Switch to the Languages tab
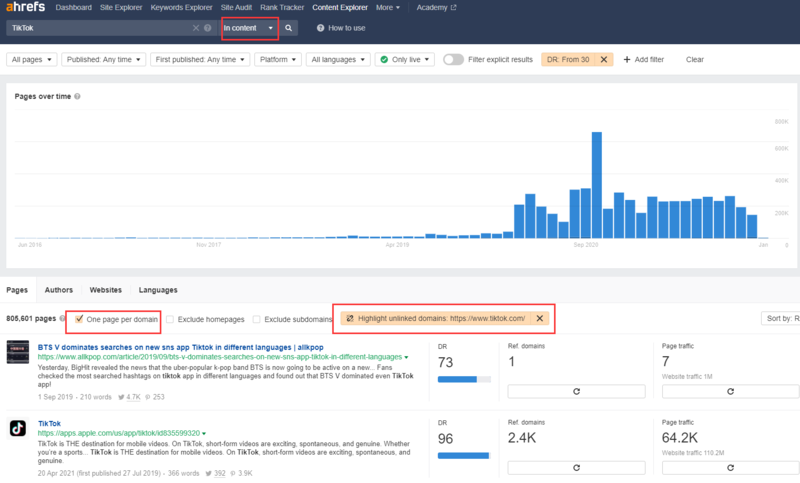800x483 pixels. [x=158, y=290]
